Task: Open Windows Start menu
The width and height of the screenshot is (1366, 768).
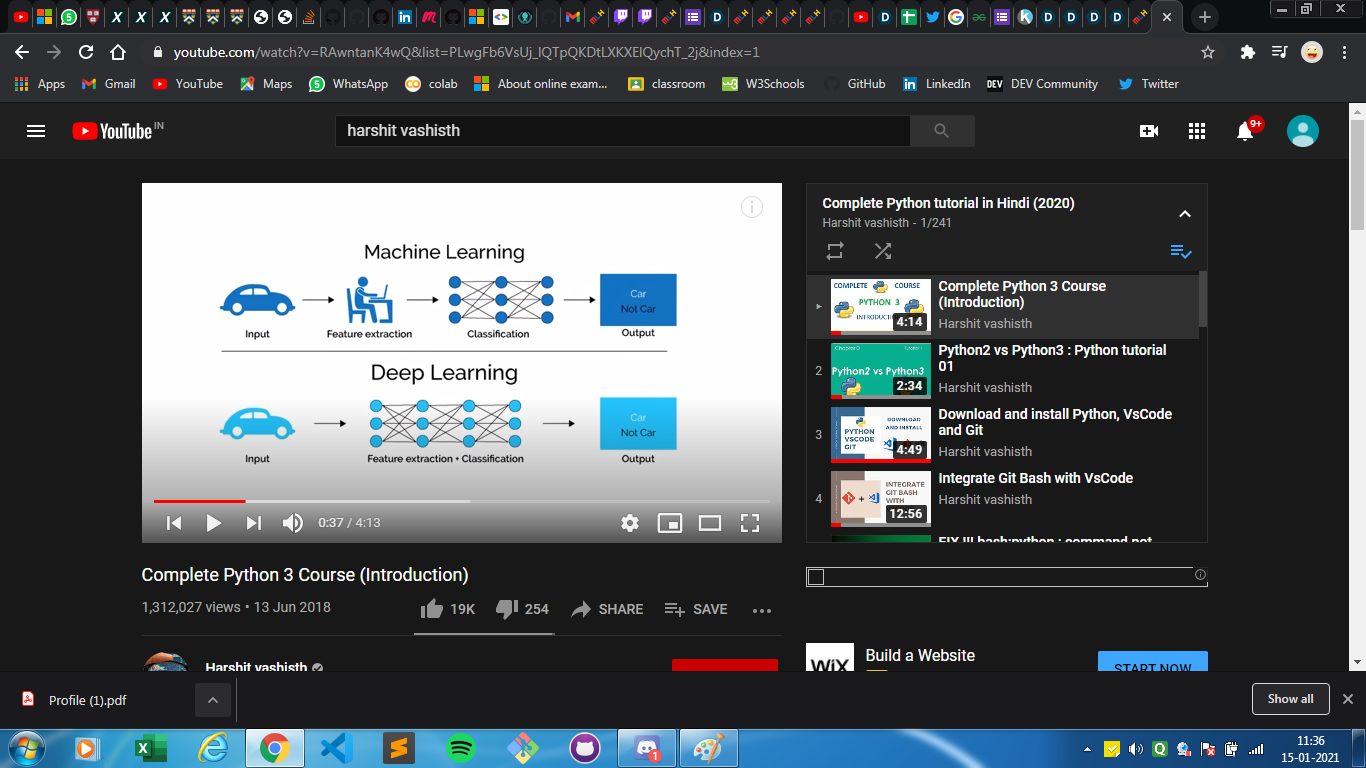Action: [x=25, y=747]
